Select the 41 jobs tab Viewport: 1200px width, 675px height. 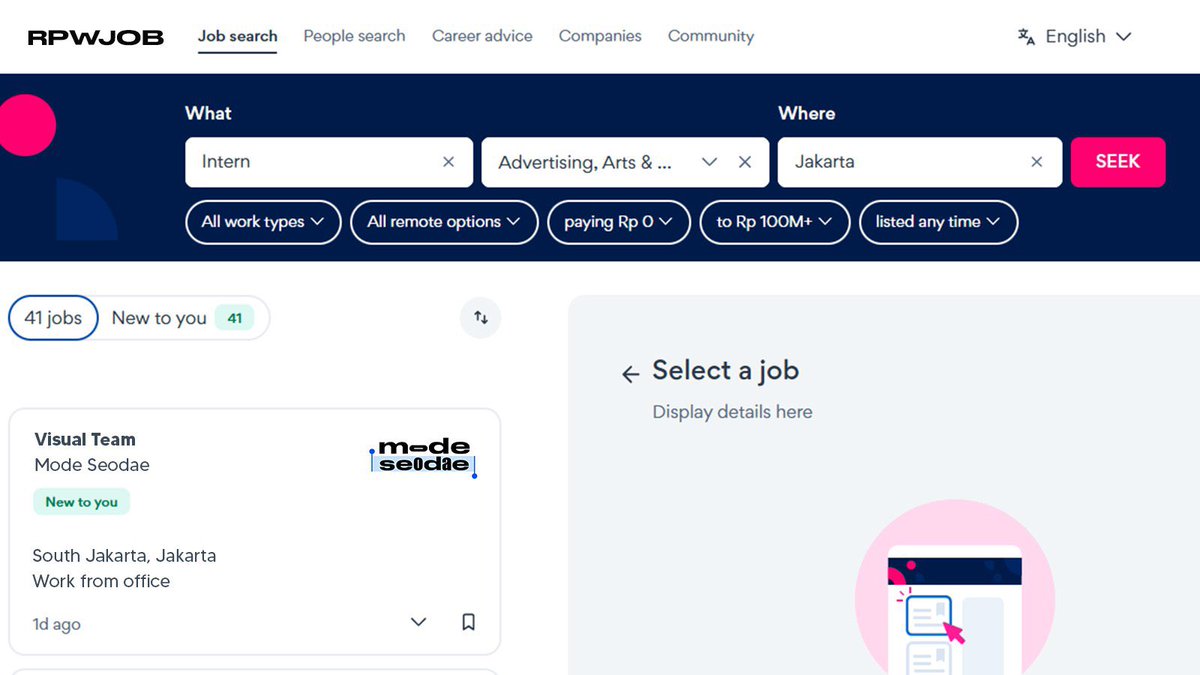click(x=53, y=318)
